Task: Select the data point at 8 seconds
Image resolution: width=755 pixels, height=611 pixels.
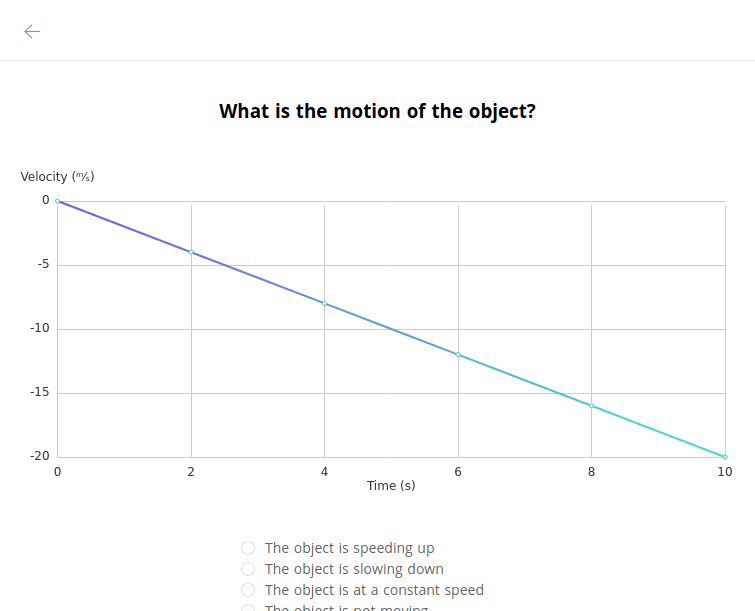Action: click(592, 406)
